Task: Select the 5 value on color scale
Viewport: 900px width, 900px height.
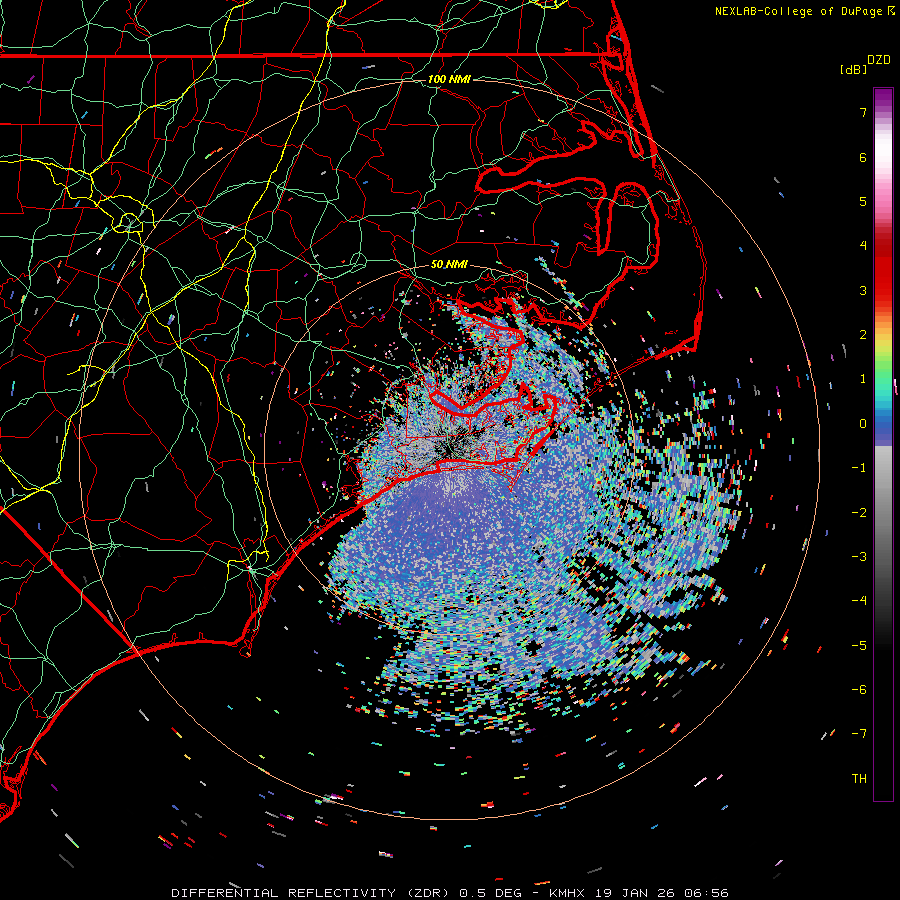Action: pyautogui.click(x=863, y=201)
